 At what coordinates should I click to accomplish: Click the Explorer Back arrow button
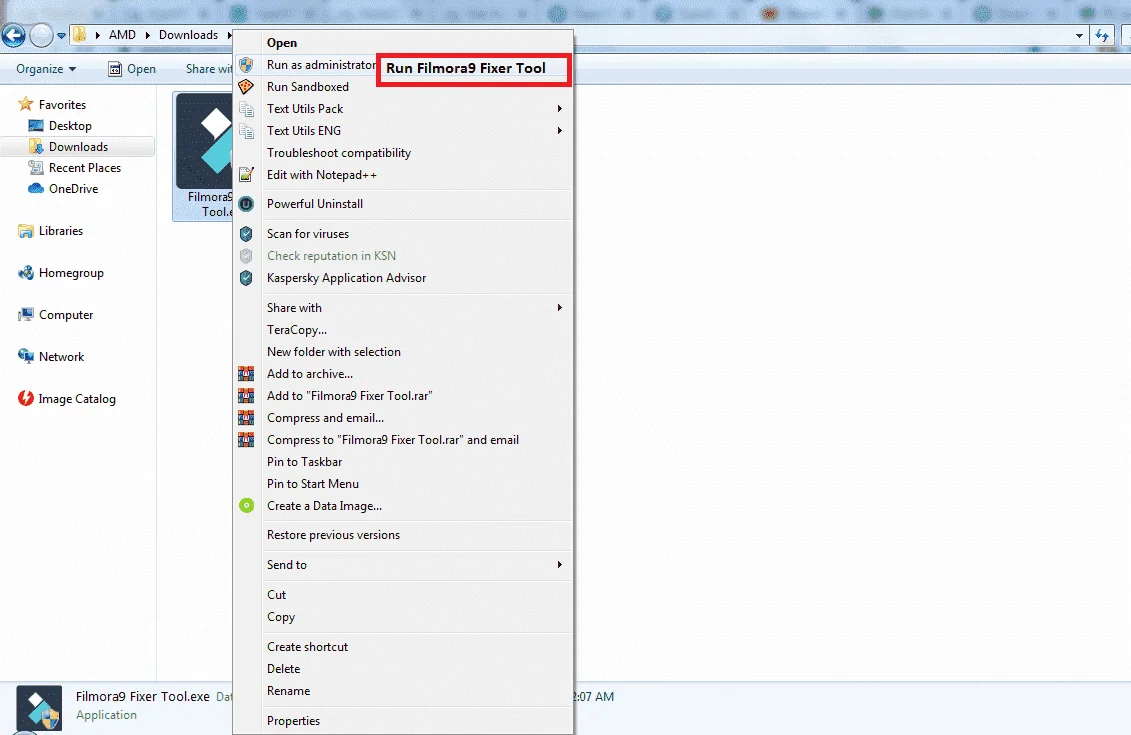(13, 35)
